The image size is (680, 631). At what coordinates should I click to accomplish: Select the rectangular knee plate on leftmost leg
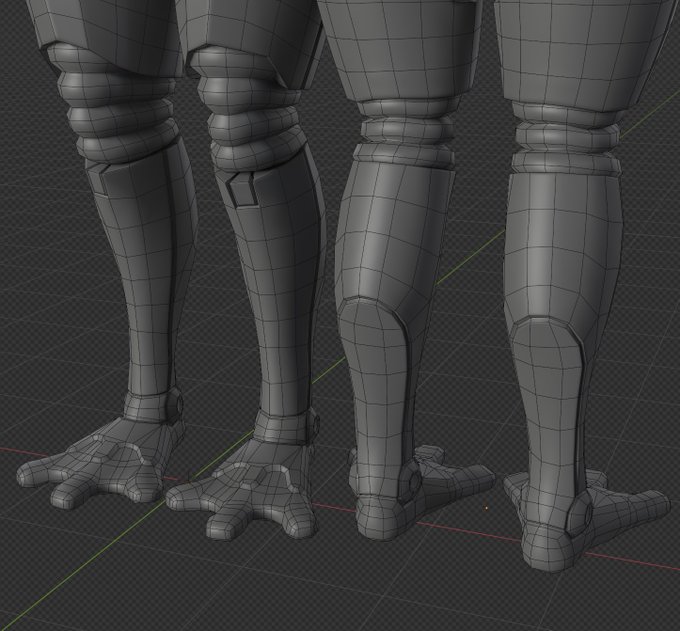pos(96,179)
